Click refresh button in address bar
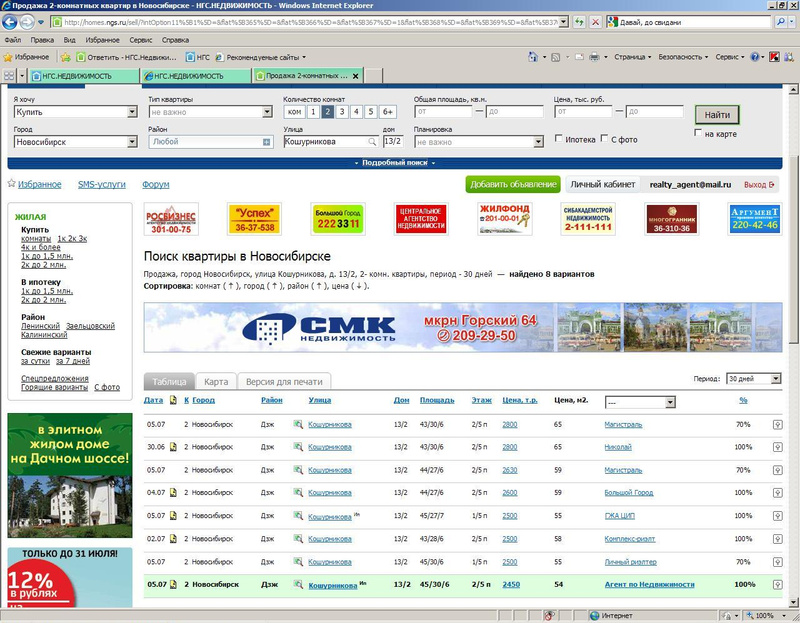800x623 pixels. (x=579, y=21)
